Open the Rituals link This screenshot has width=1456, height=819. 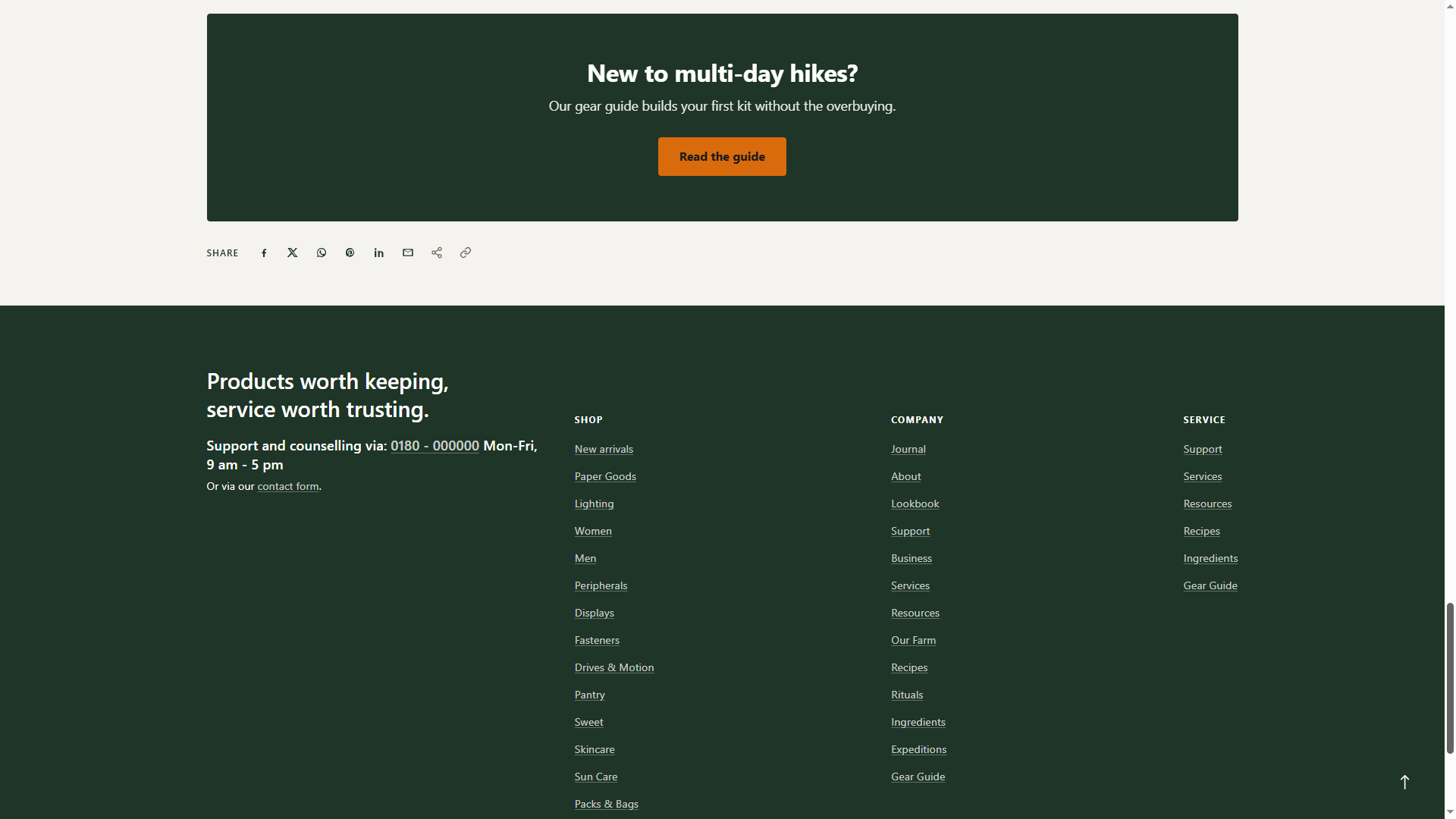(907, 695)
